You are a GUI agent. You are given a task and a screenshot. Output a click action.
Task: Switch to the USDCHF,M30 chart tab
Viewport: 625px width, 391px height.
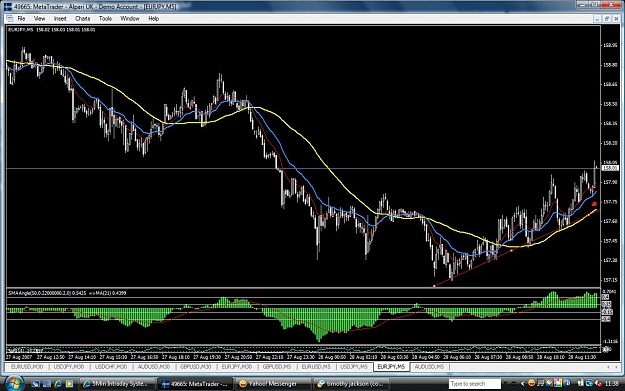[x=111, y=367]
